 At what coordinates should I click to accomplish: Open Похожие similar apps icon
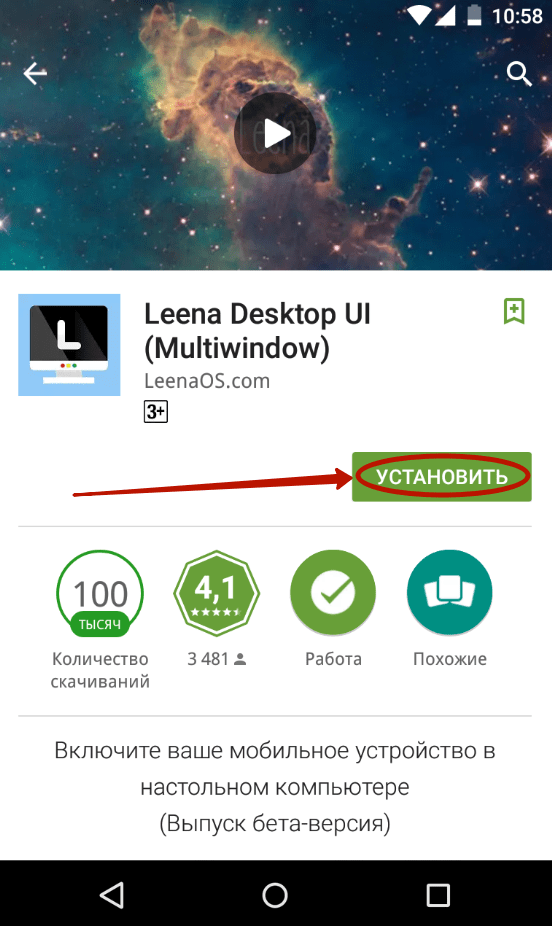pos(449,592)
